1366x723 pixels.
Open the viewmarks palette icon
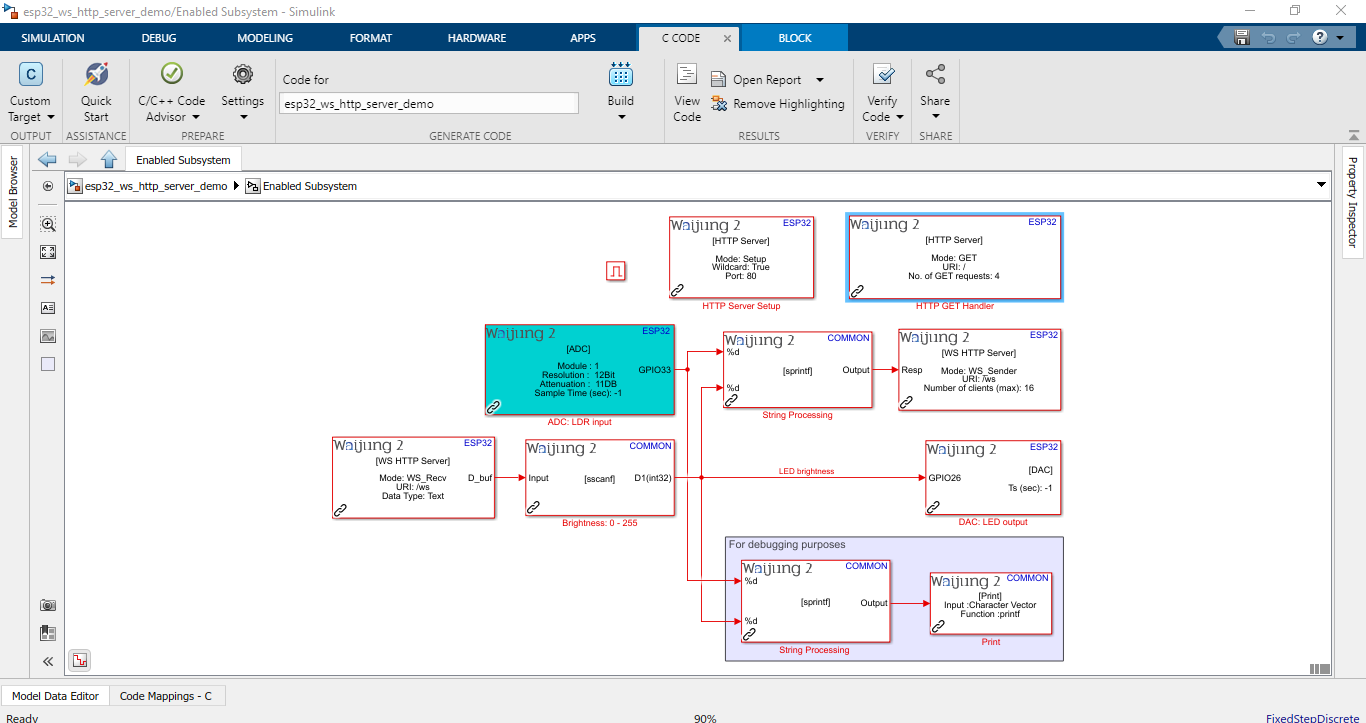(x=48, y=633)
